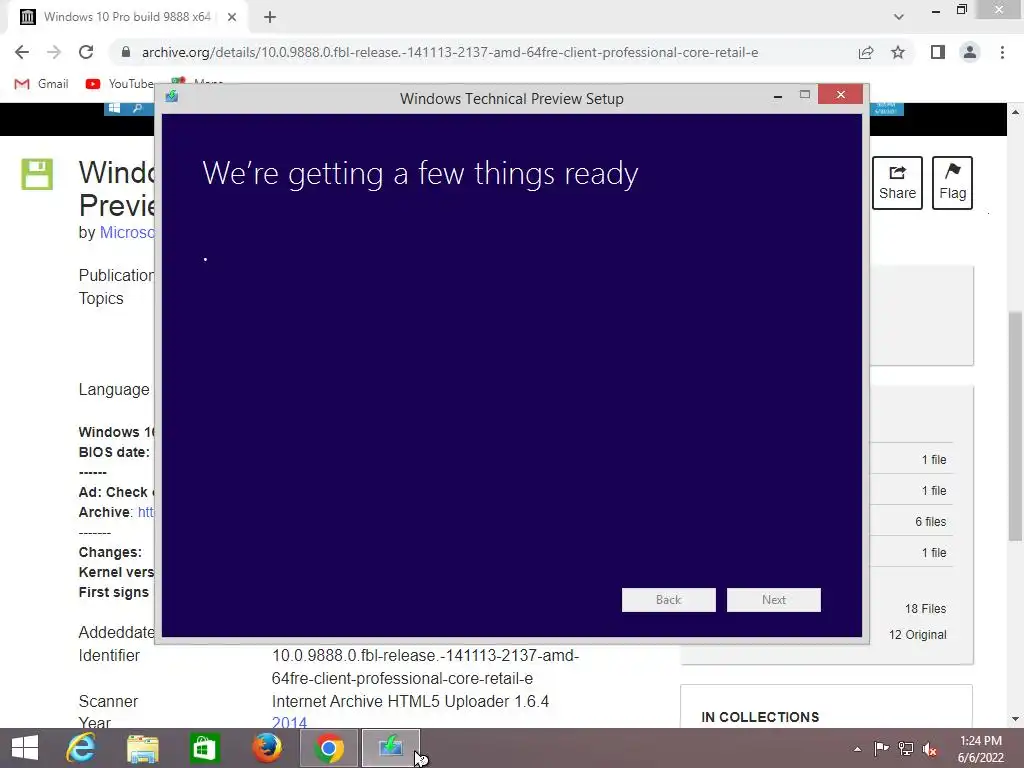Show hidden system tray icons
This screenshot has height=768, width=1024.
[857, 749]
